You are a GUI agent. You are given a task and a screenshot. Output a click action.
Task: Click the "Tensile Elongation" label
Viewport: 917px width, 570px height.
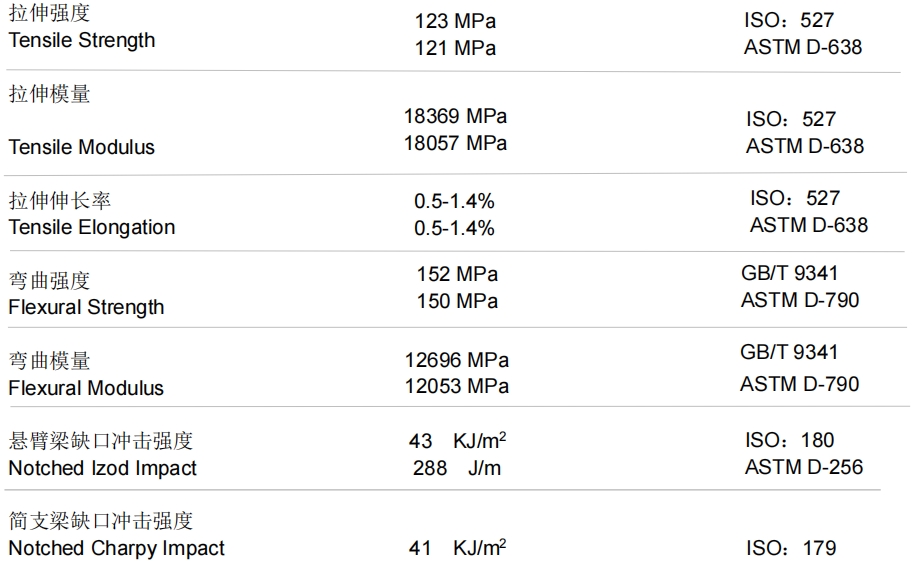click(x=92, y=227)
